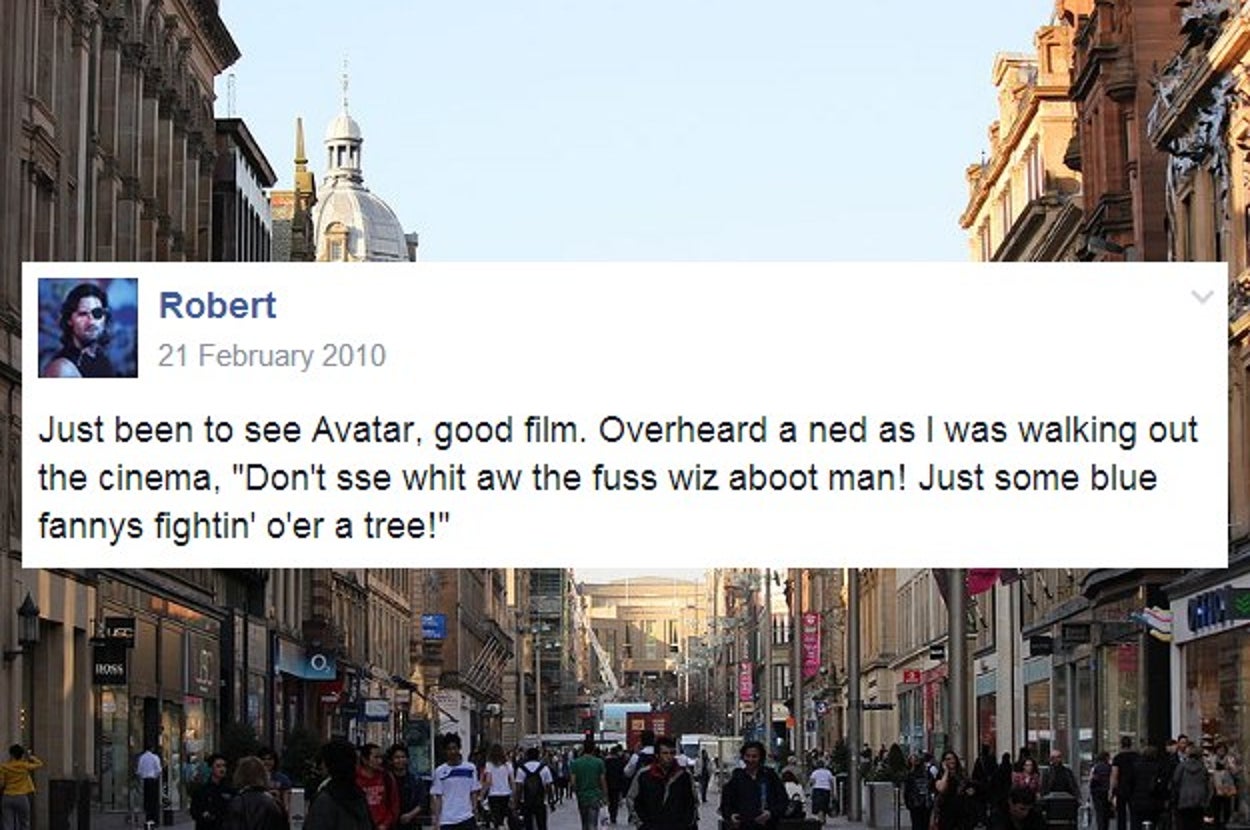This screenshot has height=830, width=1250.
Task: Click the red sign box in street centre
Action: pyautogui.click(x=648, y=731)
